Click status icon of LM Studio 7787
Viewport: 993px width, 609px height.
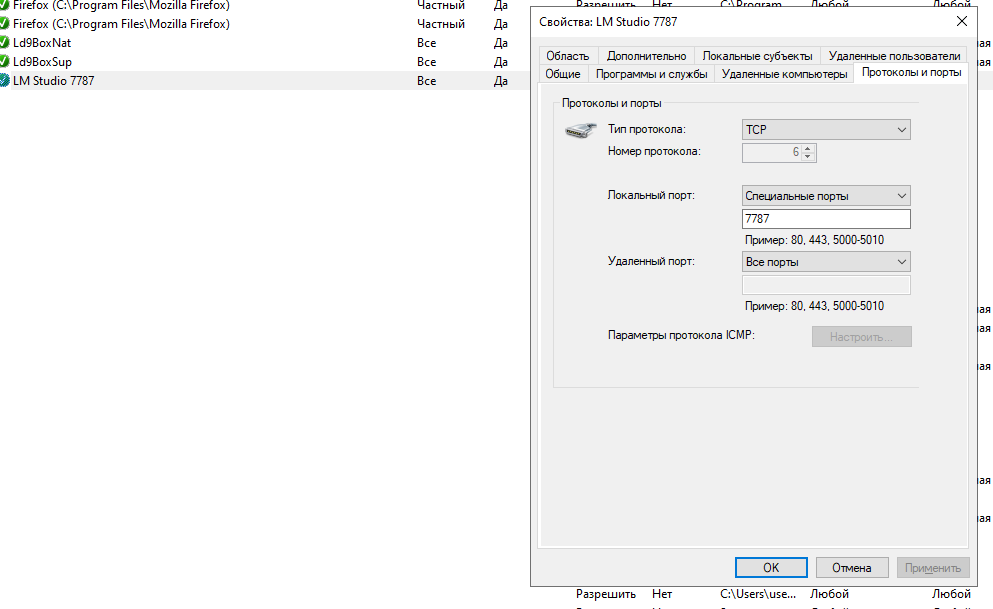click(4, 80)
